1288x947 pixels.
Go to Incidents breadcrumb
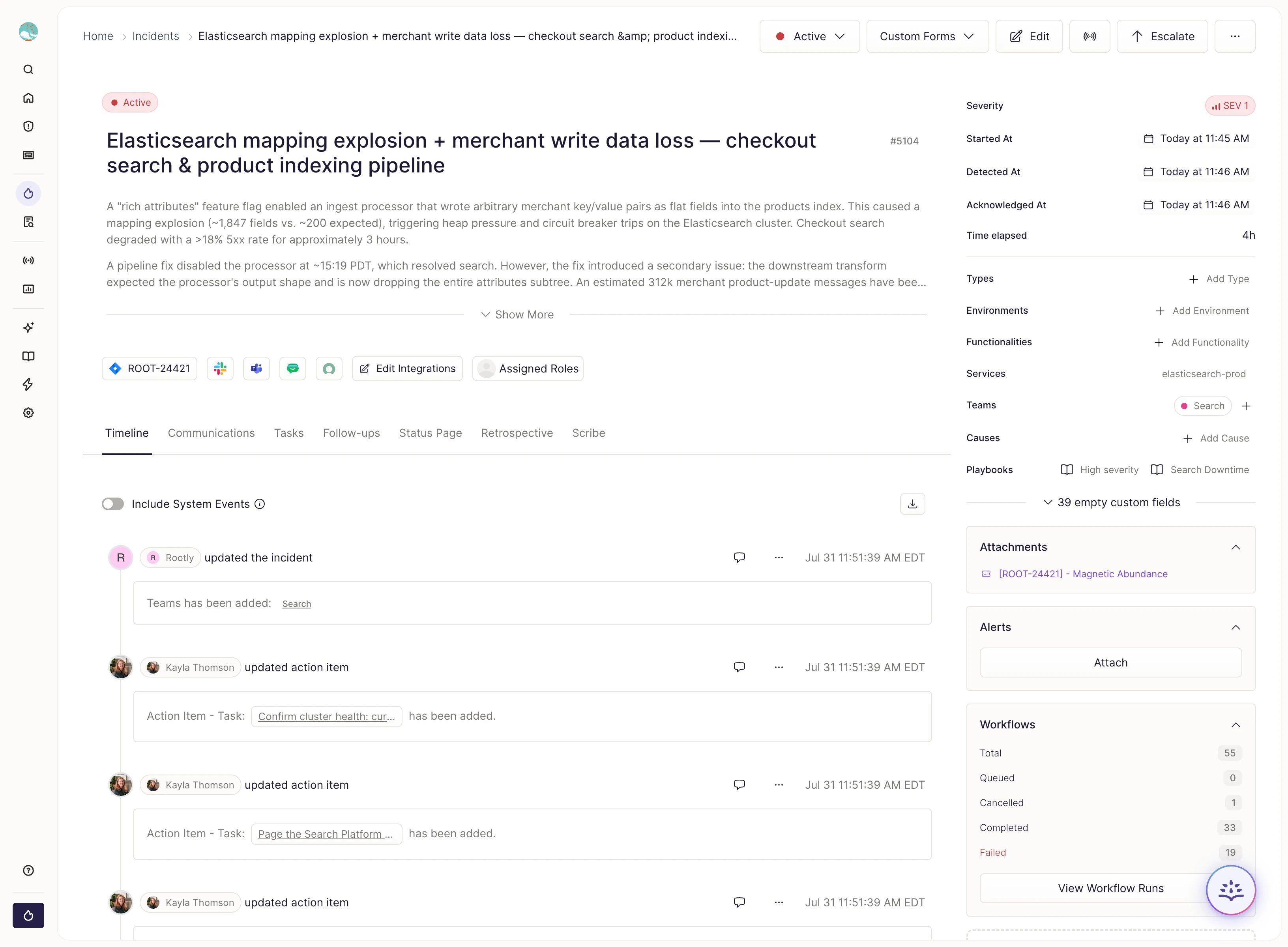155,36
